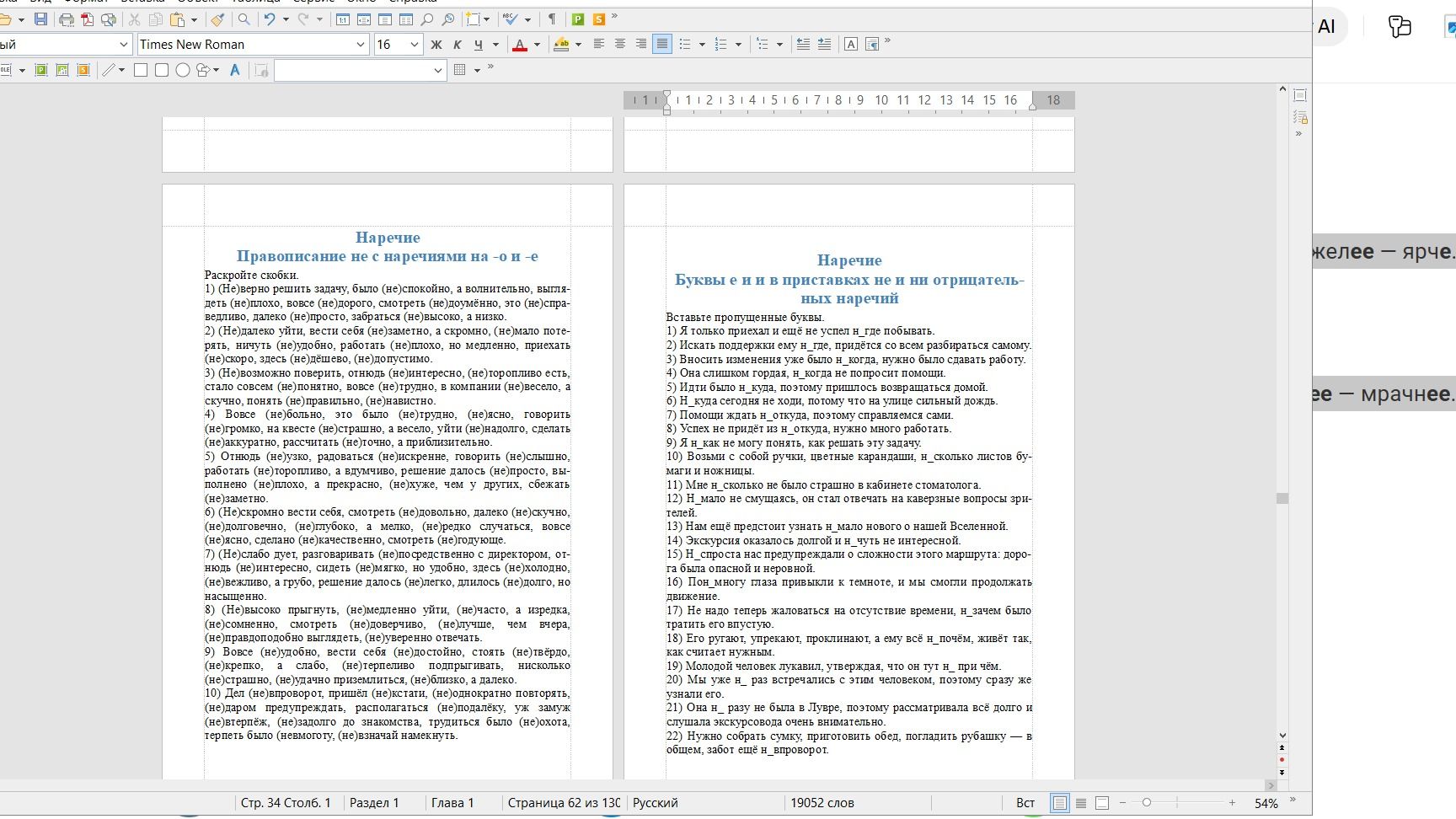Insert Fontwork text with blue A icon
Screen dimensions: 1456x819
(x=235, y=70)
